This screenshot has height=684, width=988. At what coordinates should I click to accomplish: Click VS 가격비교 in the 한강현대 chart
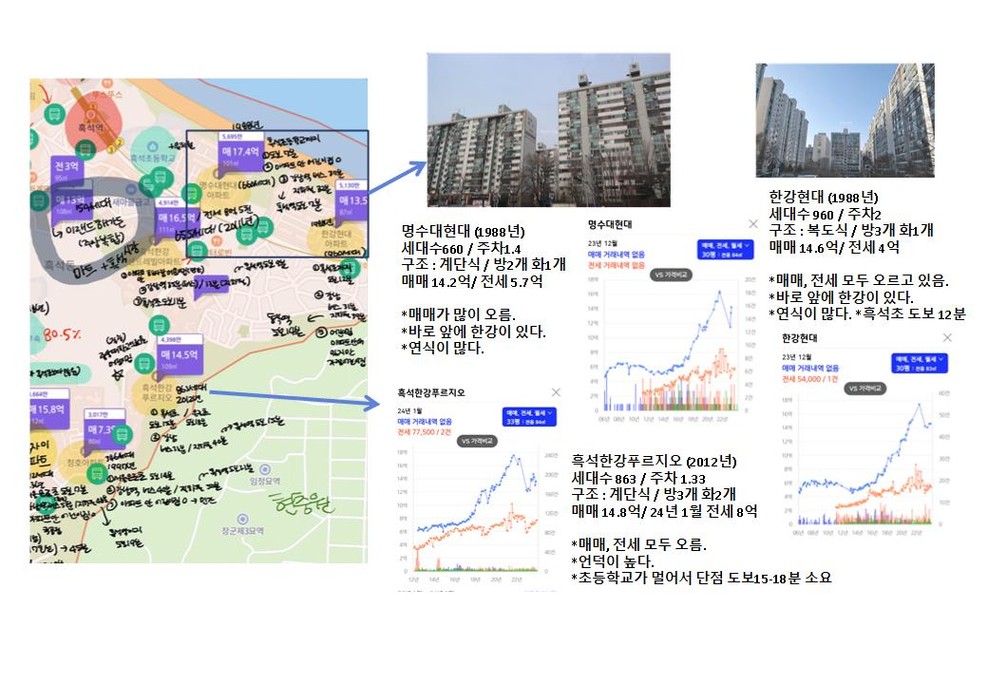(x=866, y=389)
